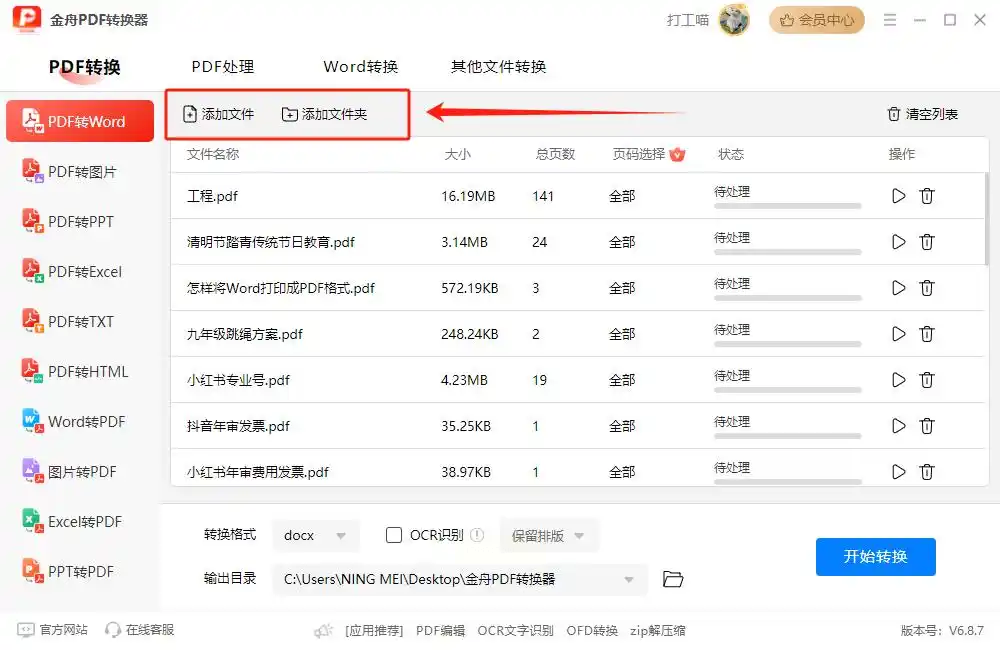Click the progress bar for 抖音年审发票.pdf
1000x650 pixels.
point(788,436)
